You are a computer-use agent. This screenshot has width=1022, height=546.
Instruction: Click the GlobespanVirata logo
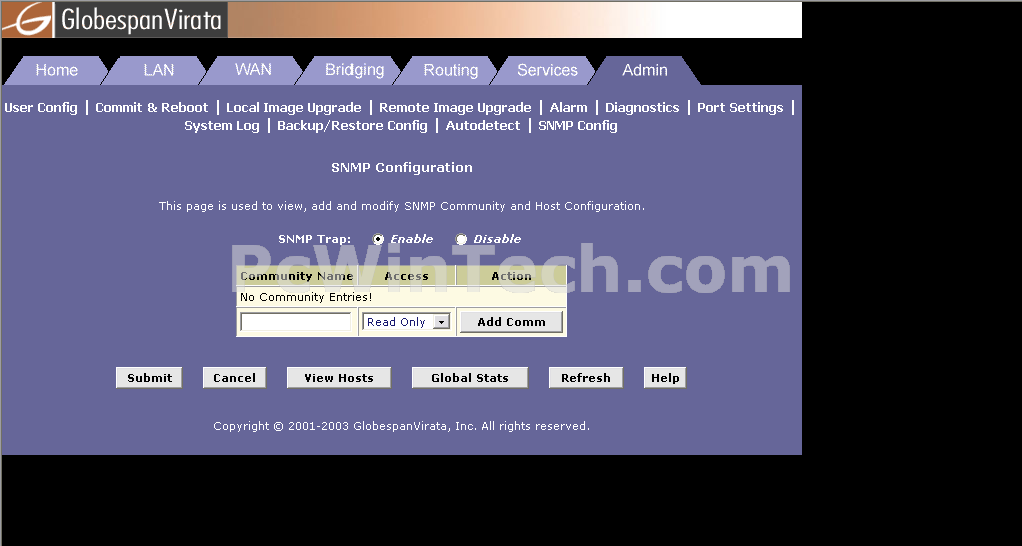(114, 20)
